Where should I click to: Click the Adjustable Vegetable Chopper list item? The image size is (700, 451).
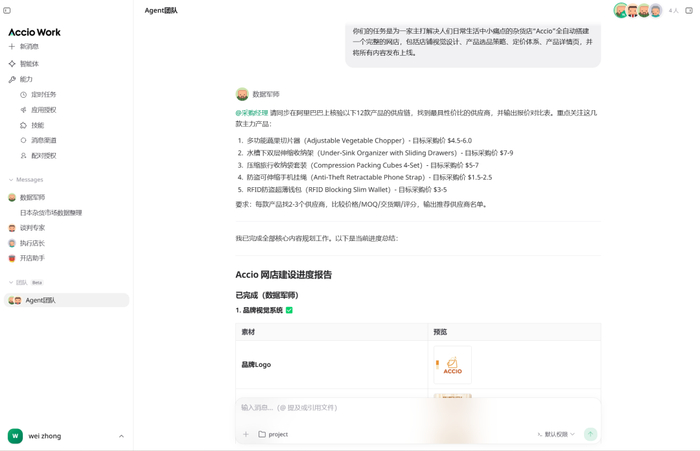pyautogui.click(x=359, y=140)
